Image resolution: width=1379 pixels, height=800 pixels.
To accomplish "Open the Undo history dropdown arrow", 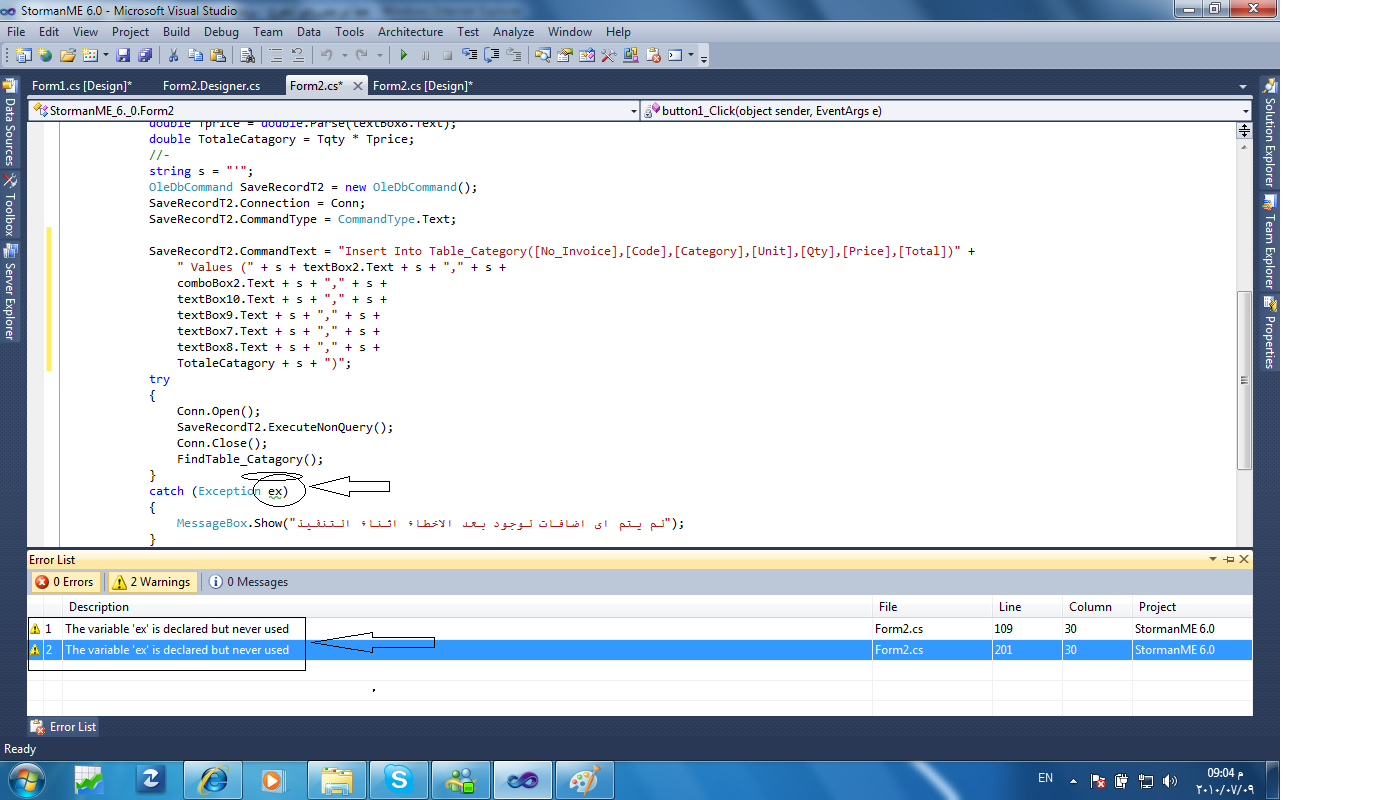I will pos(344,55).
